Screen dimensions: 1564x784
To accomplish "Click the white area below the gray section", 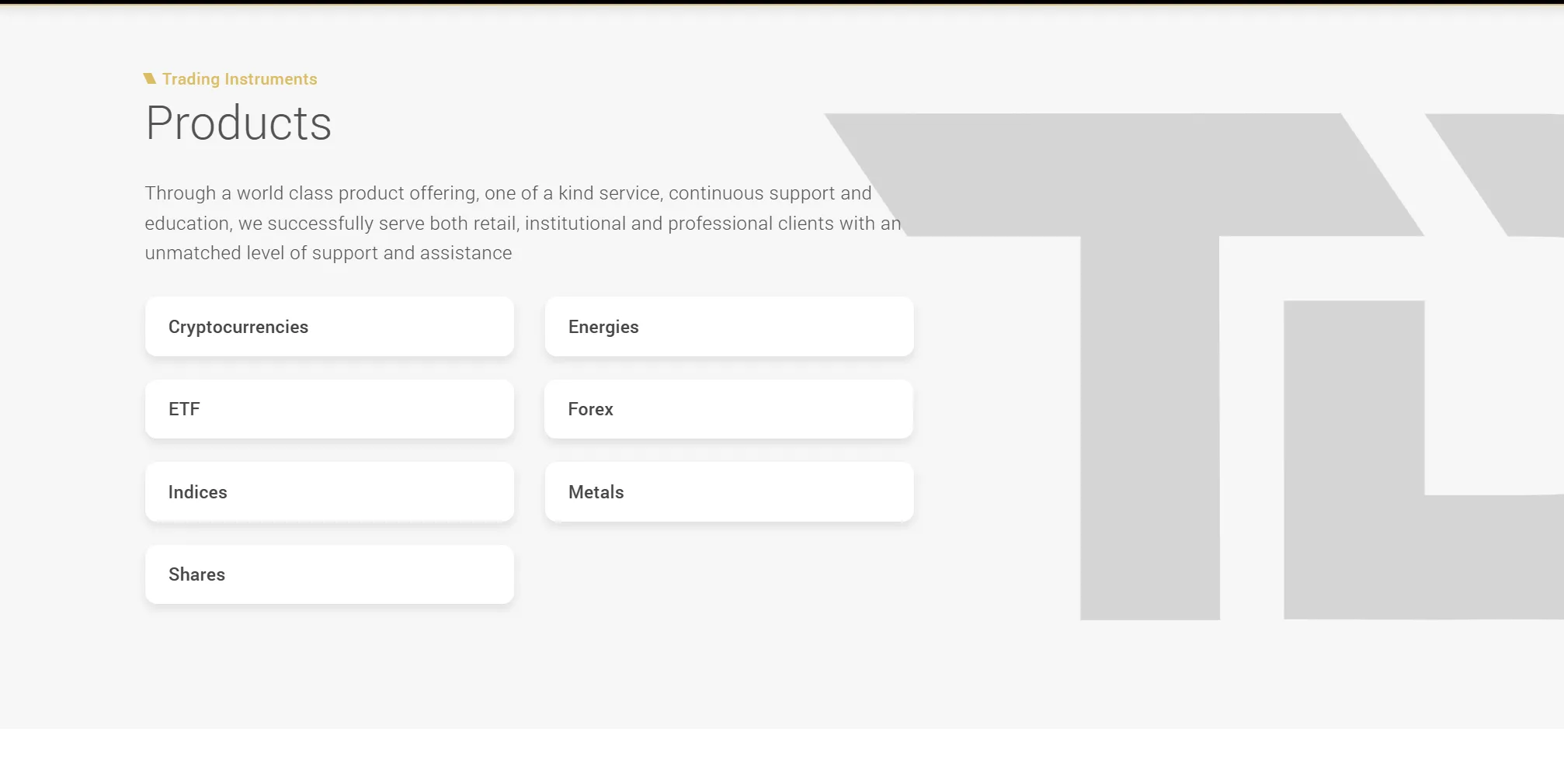I will click(782, 756).
